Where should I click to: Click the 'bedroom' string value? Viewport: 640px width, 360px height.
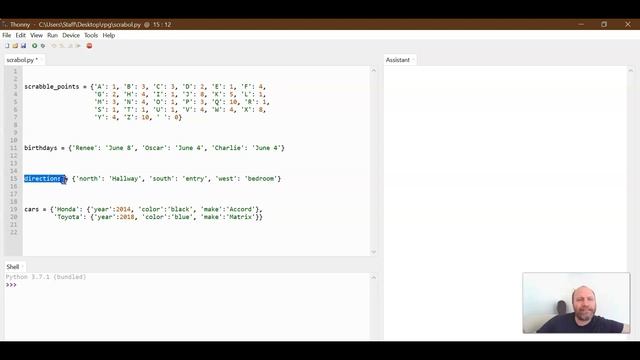tap(261, 179)
